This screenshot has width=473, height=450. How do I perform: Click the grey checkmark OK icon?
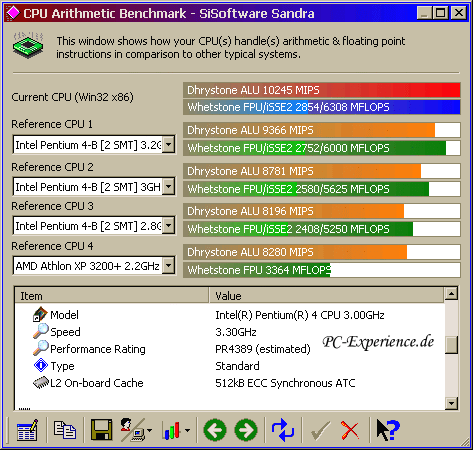pyautogui.click(x=320, y=430)
